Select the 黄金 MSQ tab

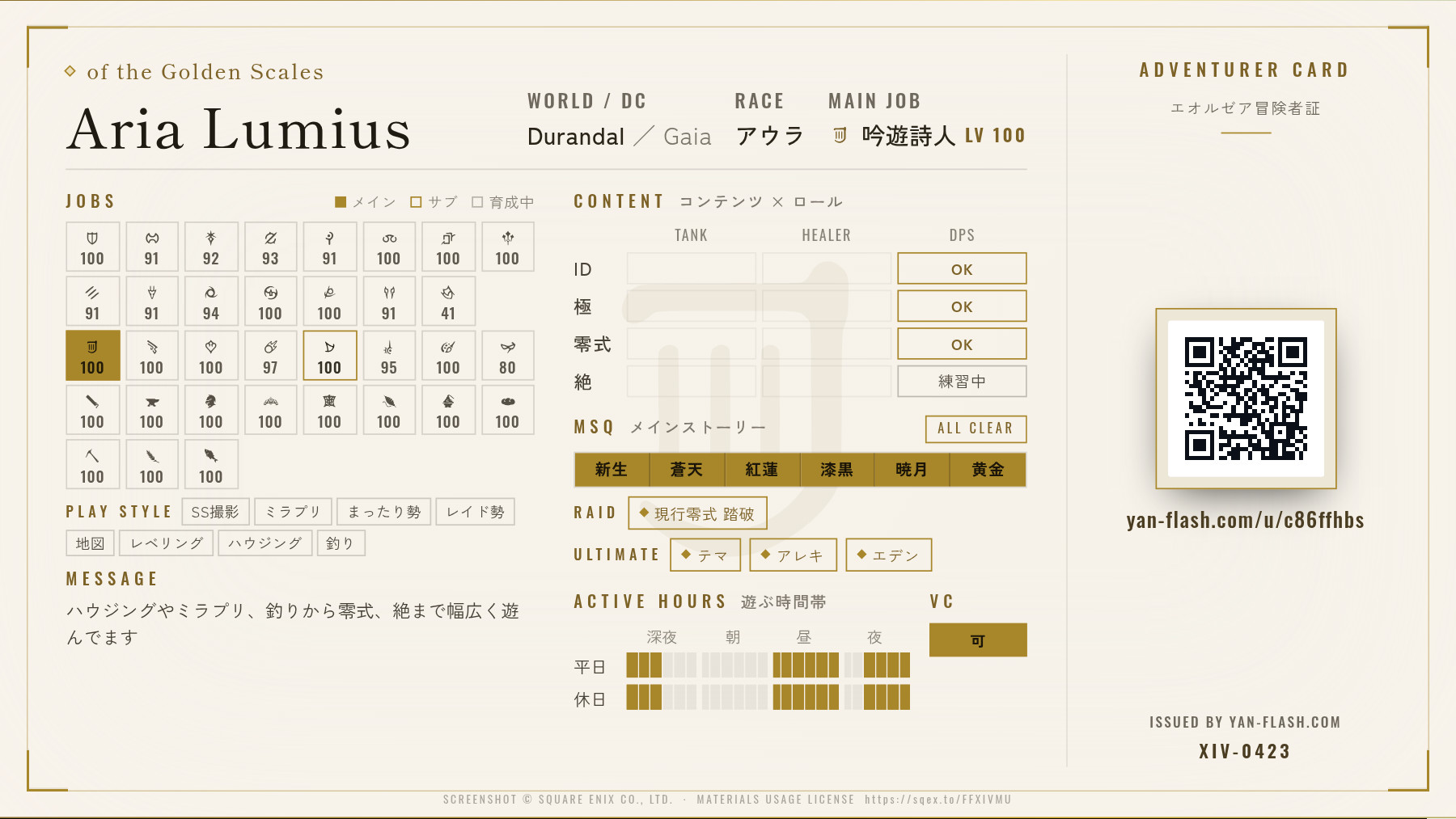tap(988, 470)
